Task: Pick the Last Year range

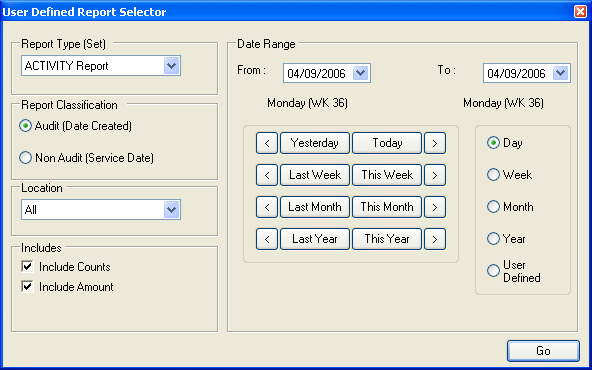Action: (x=315, y=239)
